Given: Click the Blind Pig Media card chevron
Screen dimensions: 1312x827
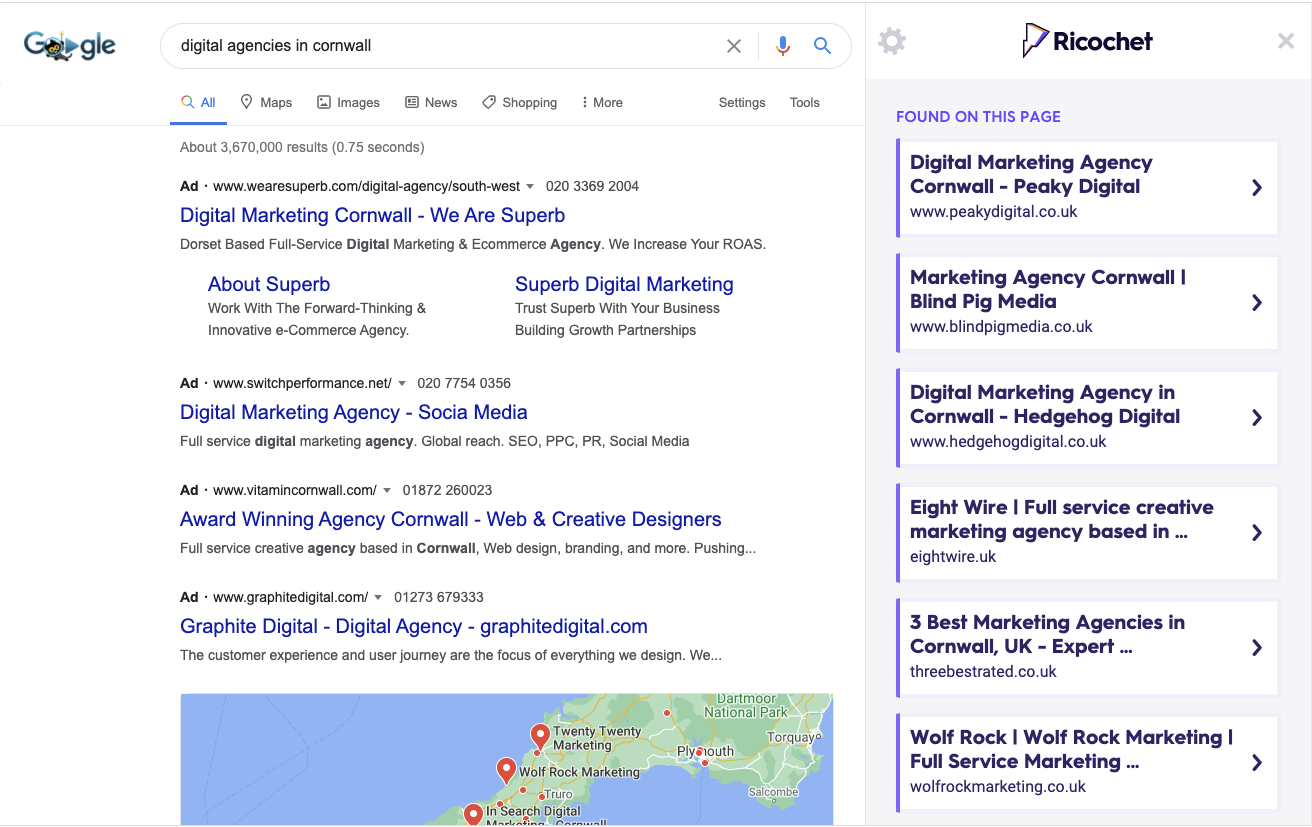Looking at the screenshot, I should 1257,302.
